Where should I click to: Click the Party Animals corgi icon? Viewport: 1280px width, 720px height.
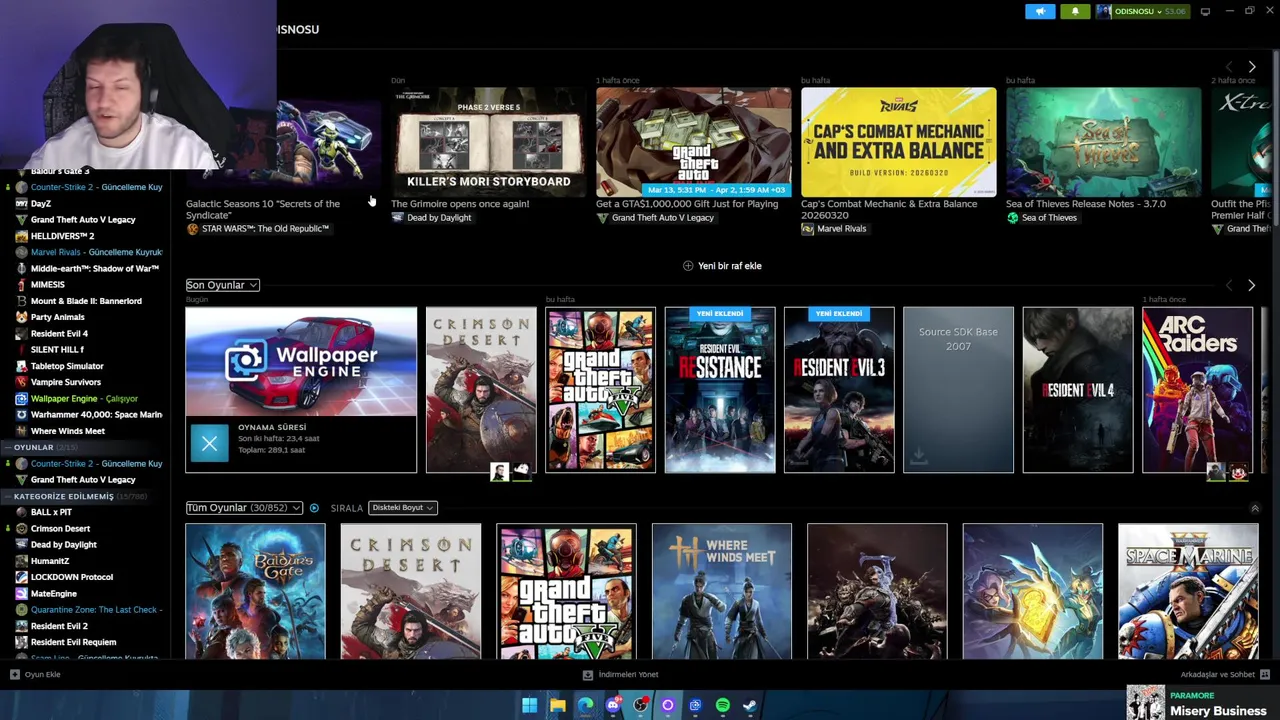[22, 317]
